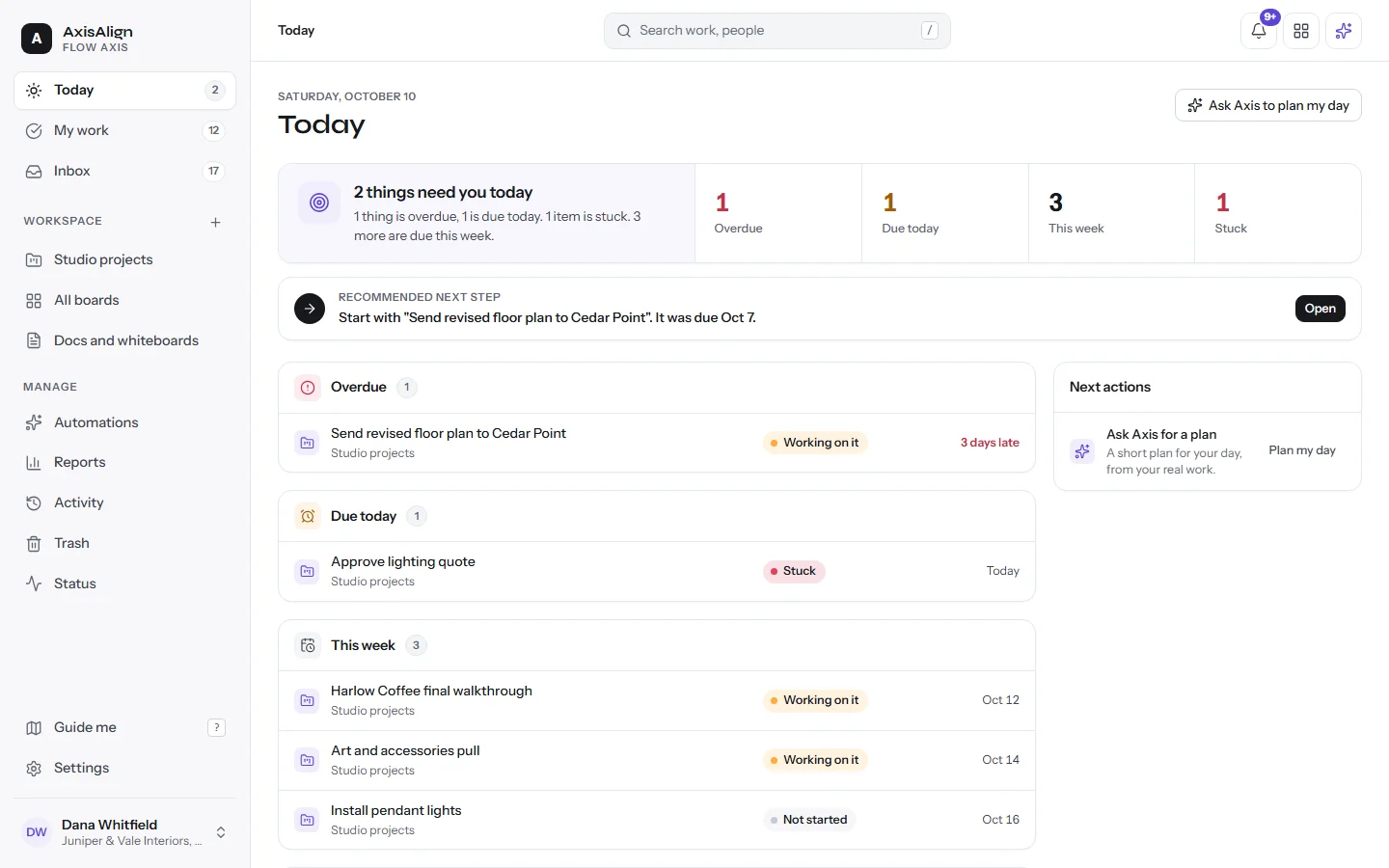Open Inbox in the sidebar
This screenshot has height=868, width=1389.
tap(124, 172)
